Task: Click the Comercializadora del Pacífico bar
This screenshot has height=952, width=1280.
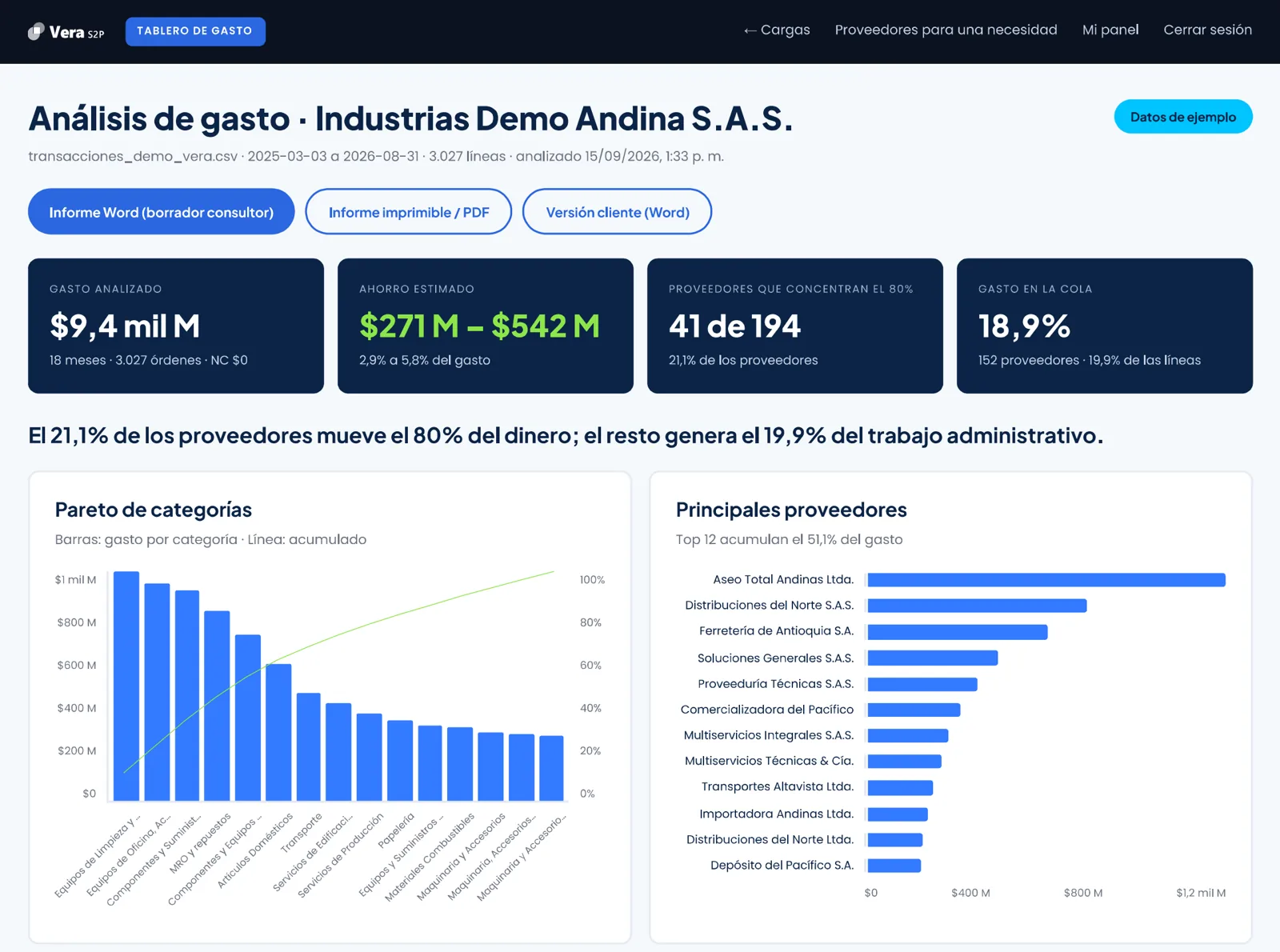Action: click(914, 710)
